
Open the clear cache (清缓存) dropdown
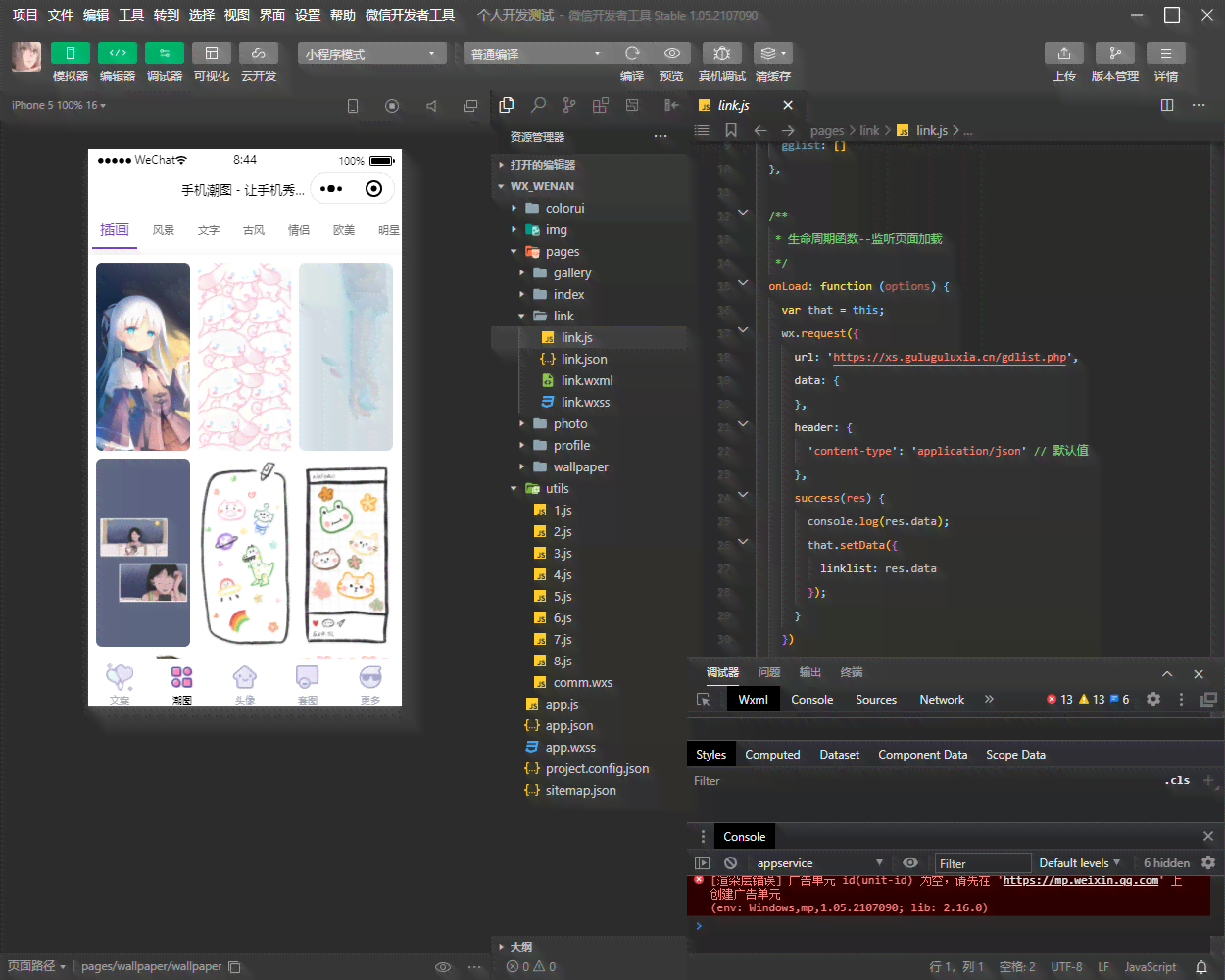pos(773,53)
